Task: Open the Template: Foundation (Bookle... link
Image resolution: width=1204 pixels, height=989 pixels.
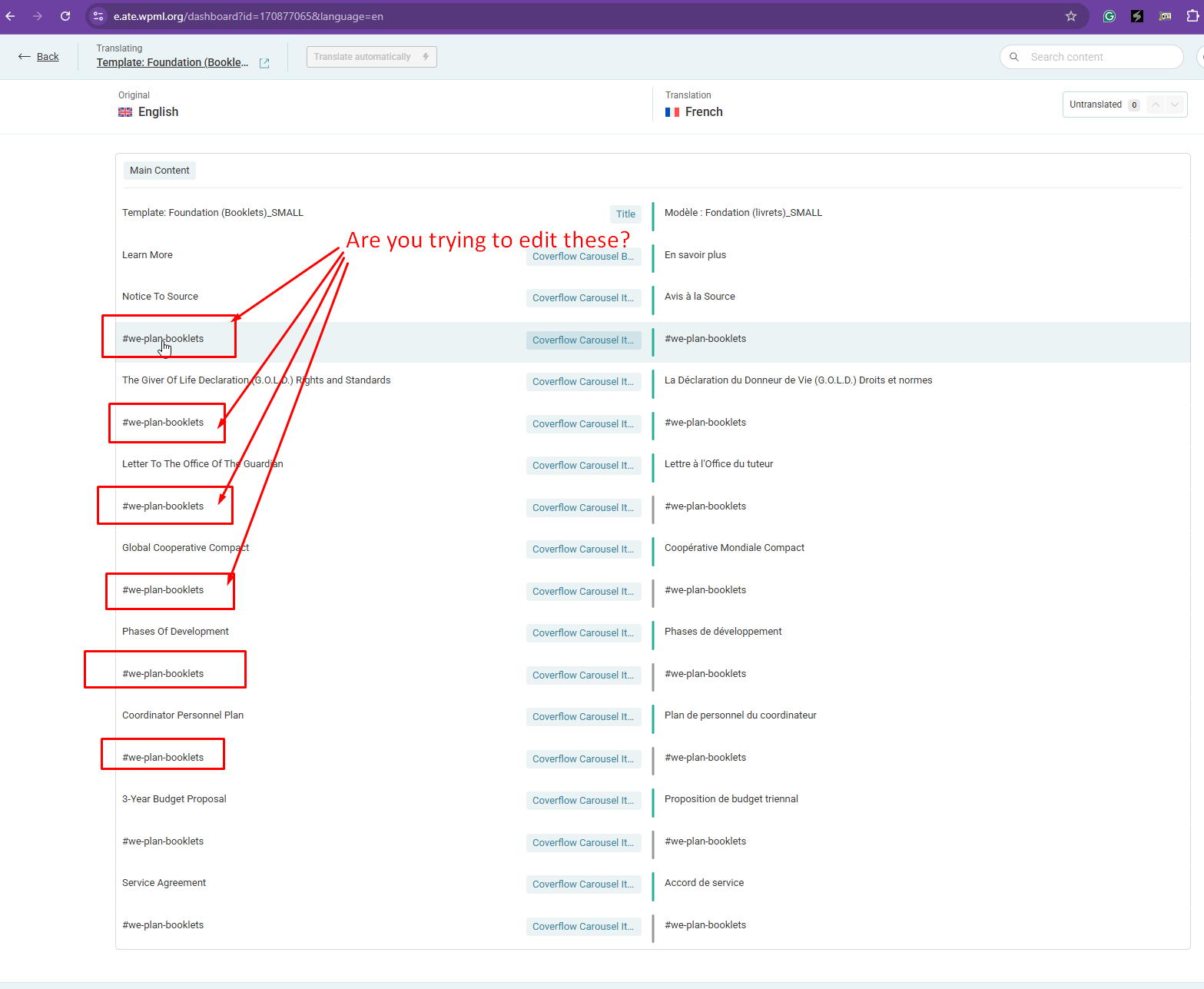Action: (x=172, y=63)
